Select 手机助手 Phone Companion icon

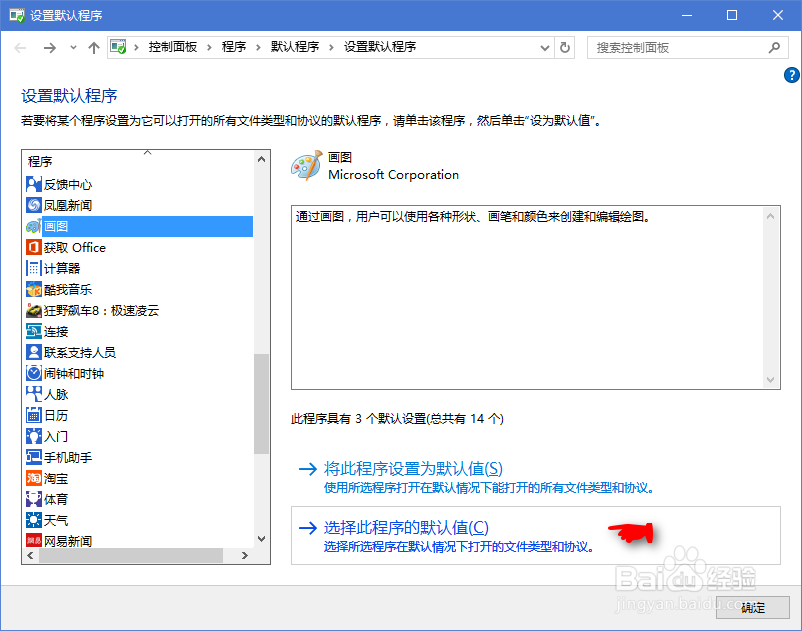33,457
